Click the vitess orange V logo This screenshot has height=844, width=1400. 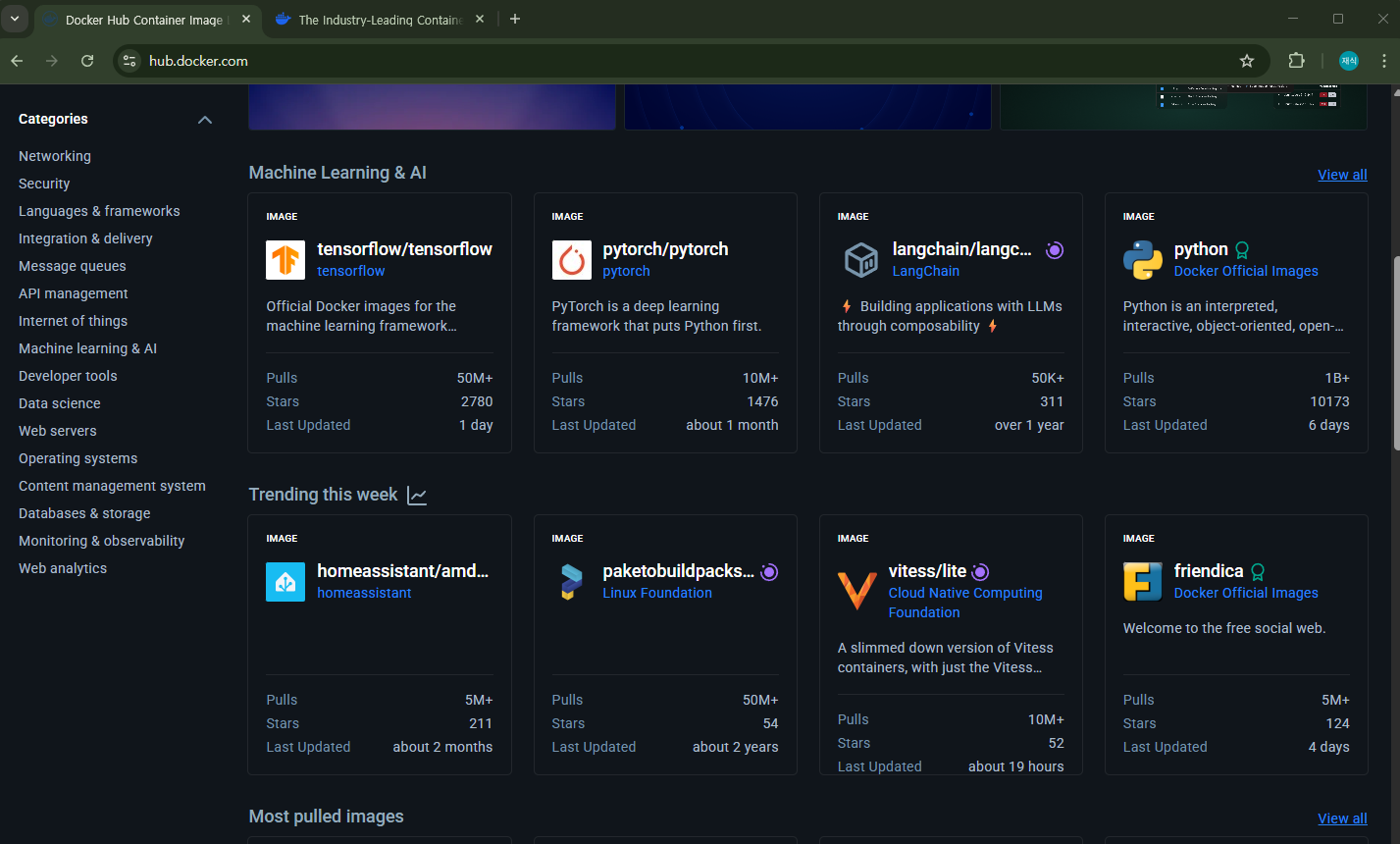pyautogui.click(x=857, y=590)
